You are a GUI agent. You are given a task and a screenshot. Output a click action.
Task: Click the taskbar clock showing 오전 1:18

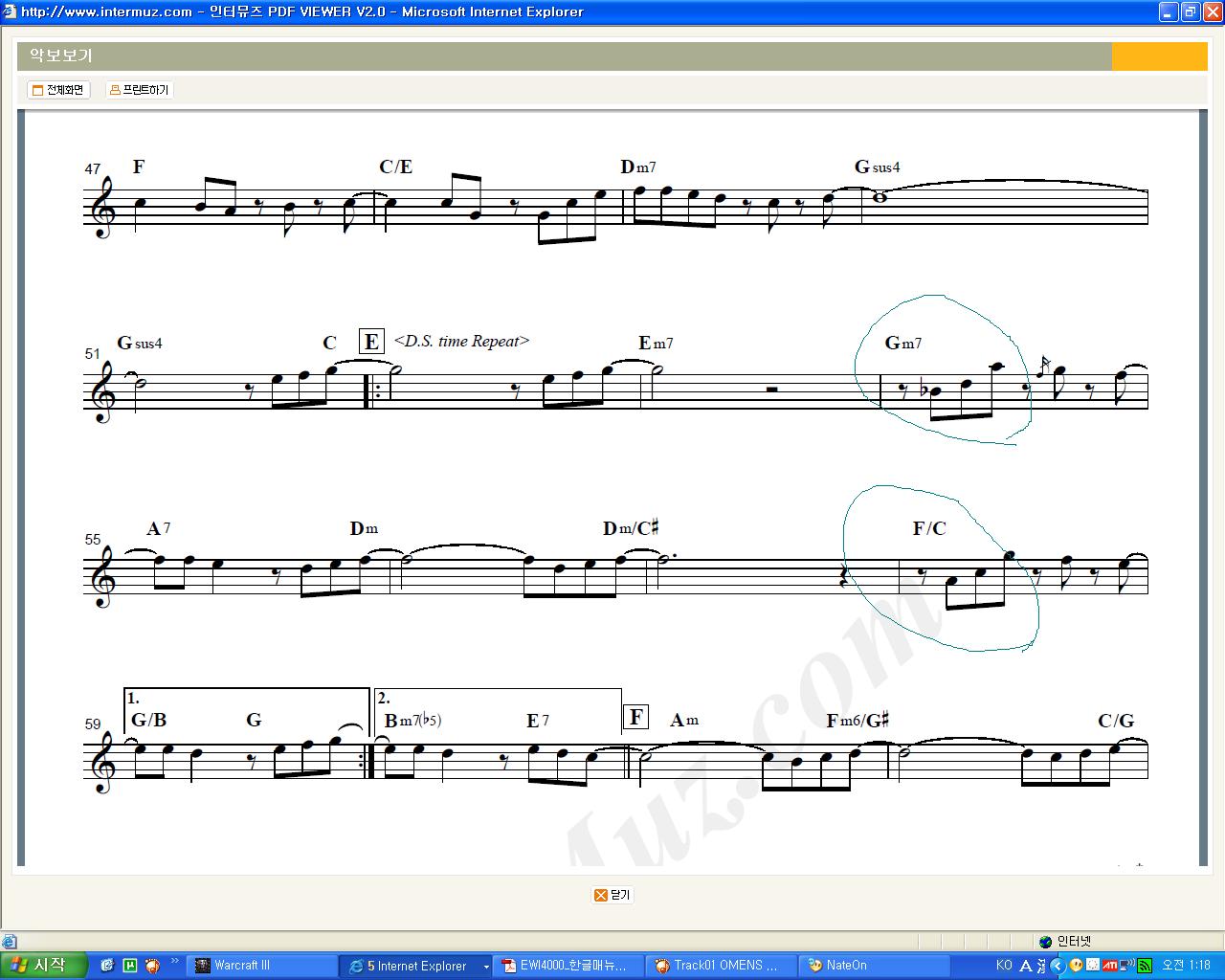tap(1187, 966)
